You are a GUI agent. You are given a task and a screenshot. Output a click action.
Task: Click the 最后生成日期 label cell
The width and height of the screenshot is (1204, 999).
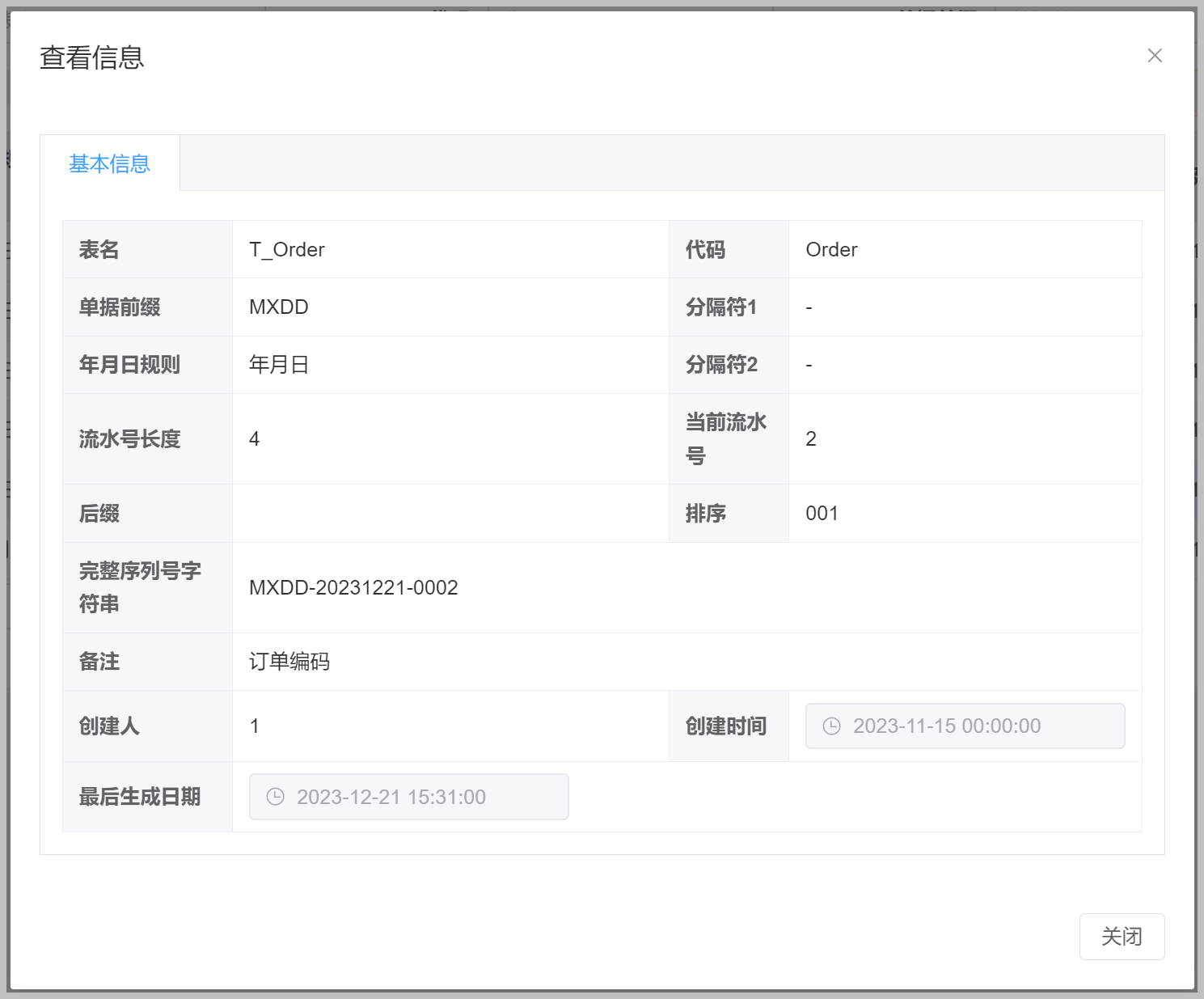click(147, 797)
